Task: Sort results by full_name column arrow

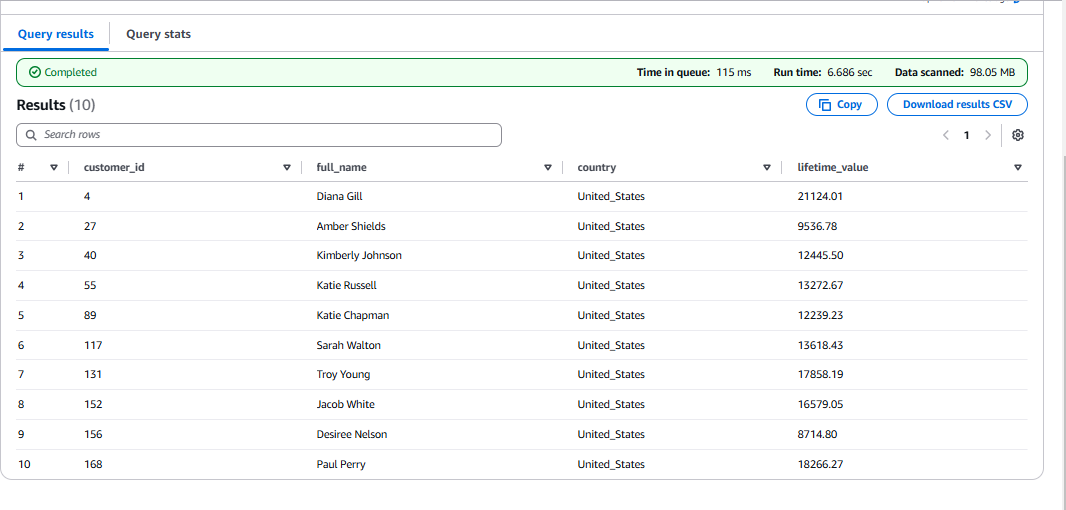Action: (x=547, y=168)
